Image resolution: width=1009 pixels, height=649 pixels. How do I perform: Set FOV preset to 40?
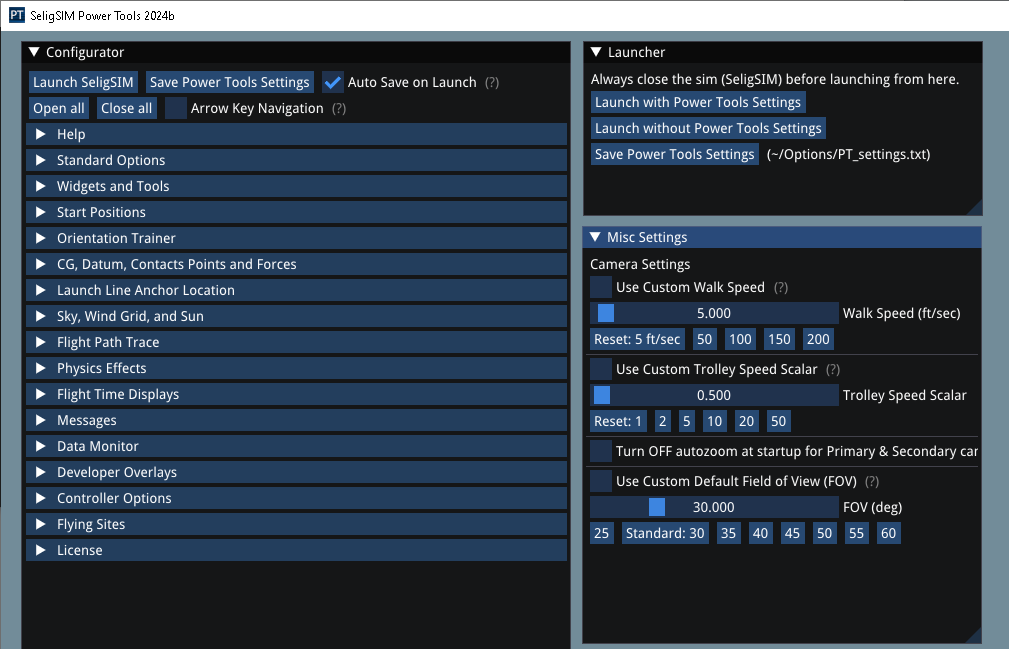(x=761, y=533)
